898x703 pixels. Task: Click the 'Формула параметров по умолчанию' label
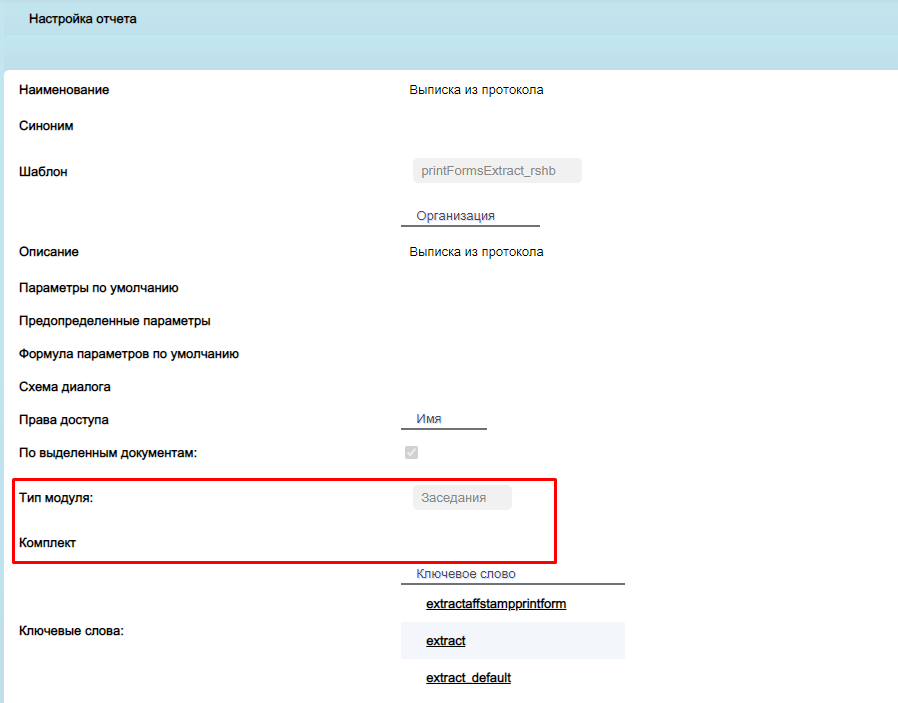[129, 354]
